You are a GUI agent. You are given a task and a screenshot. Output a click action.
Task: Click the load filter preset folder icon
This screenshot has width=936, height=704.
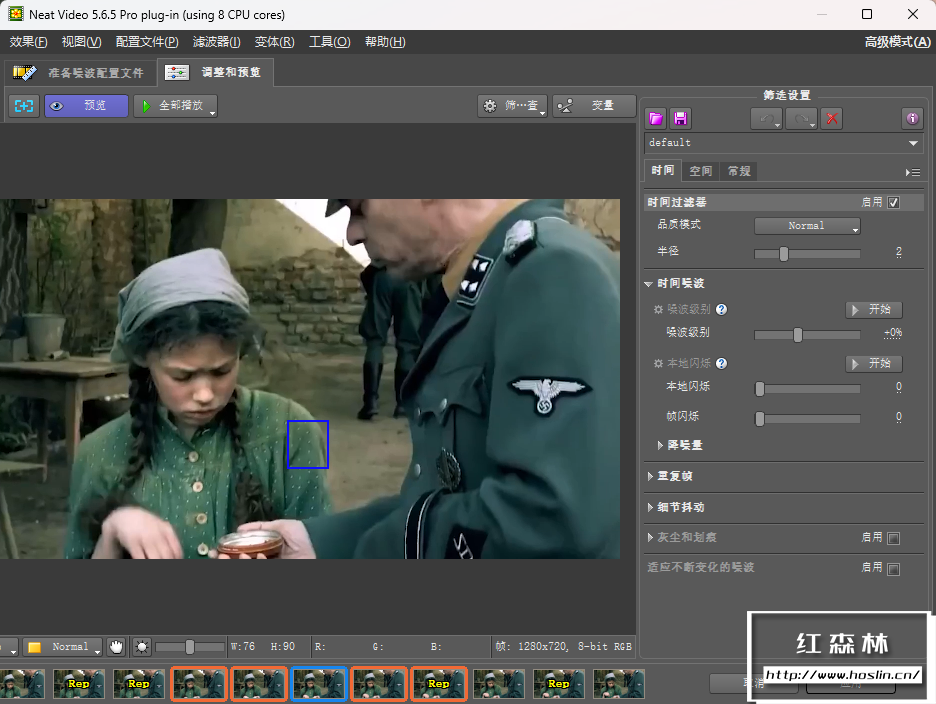[655, 118]
